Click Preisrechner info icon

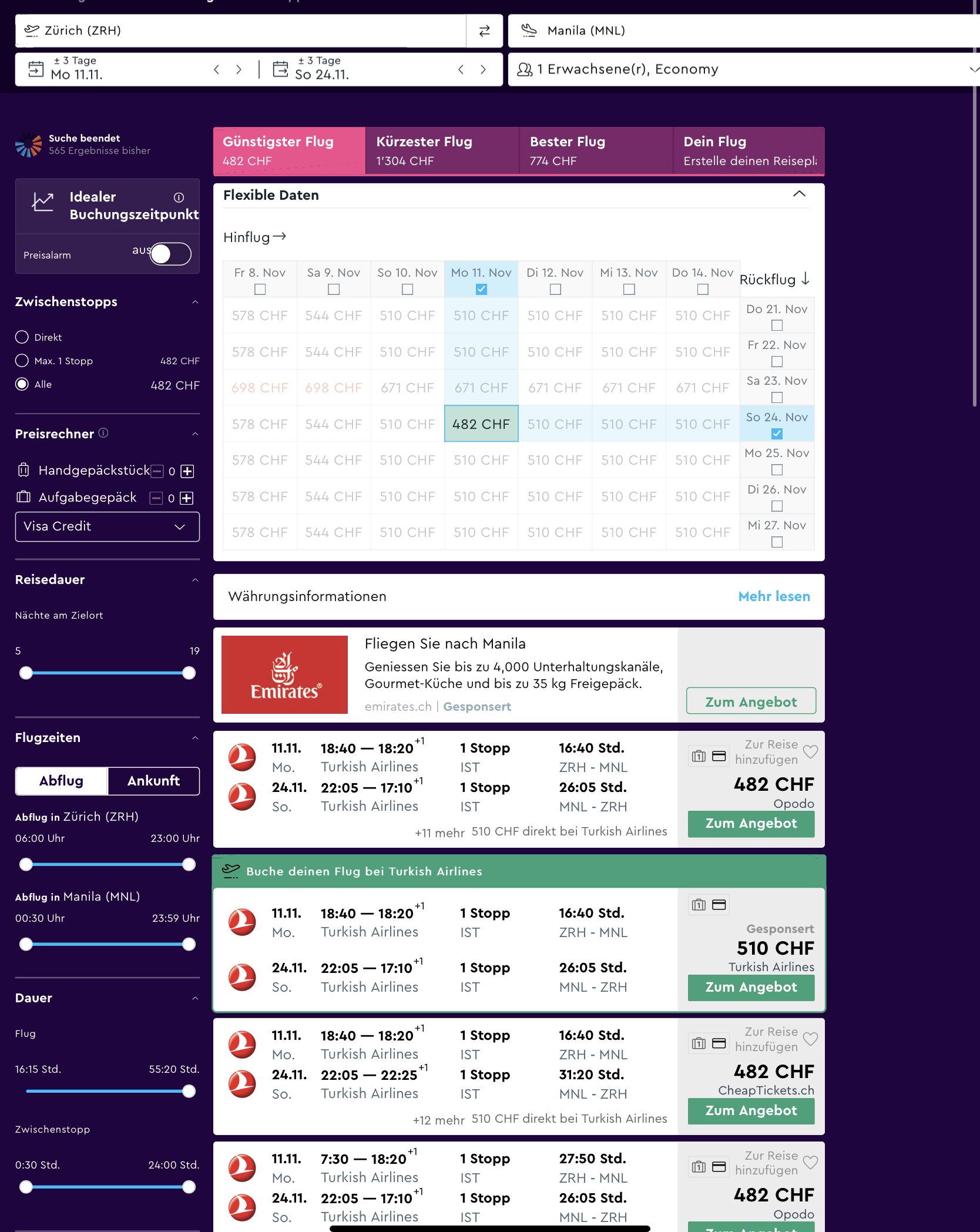tap(103, 433)
